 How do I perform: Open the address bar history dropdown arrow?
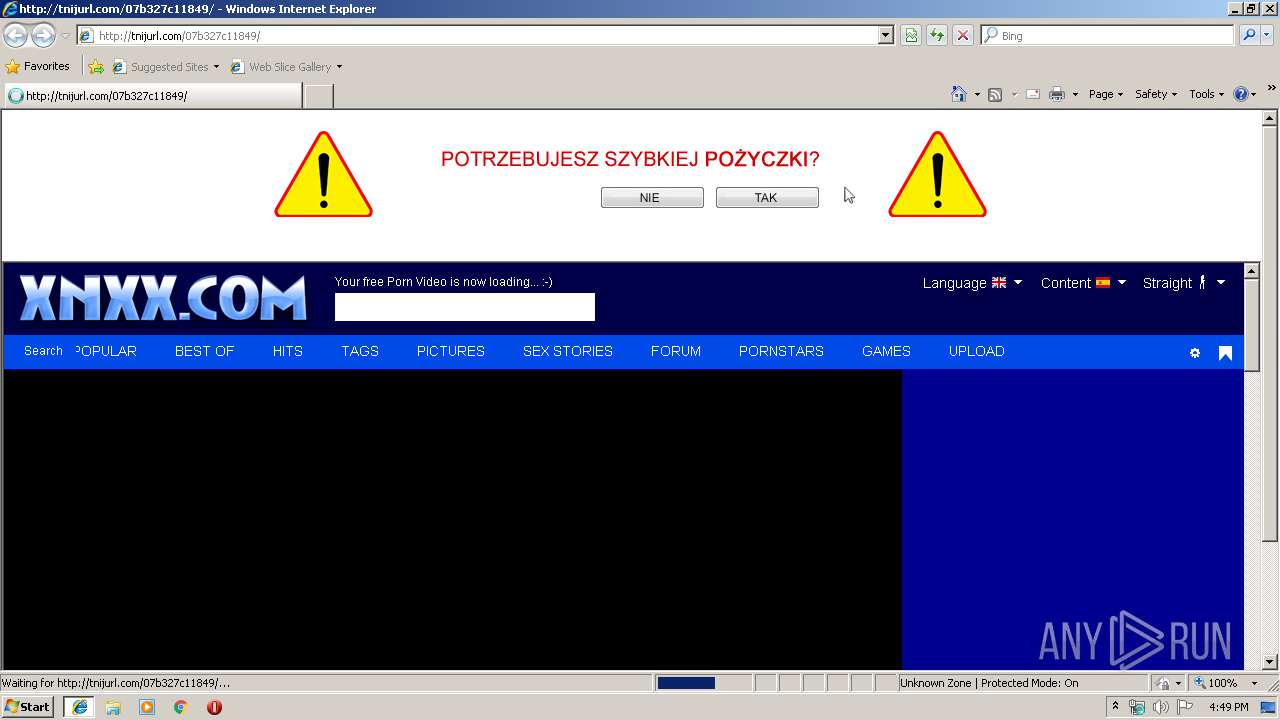click(885, 35)
